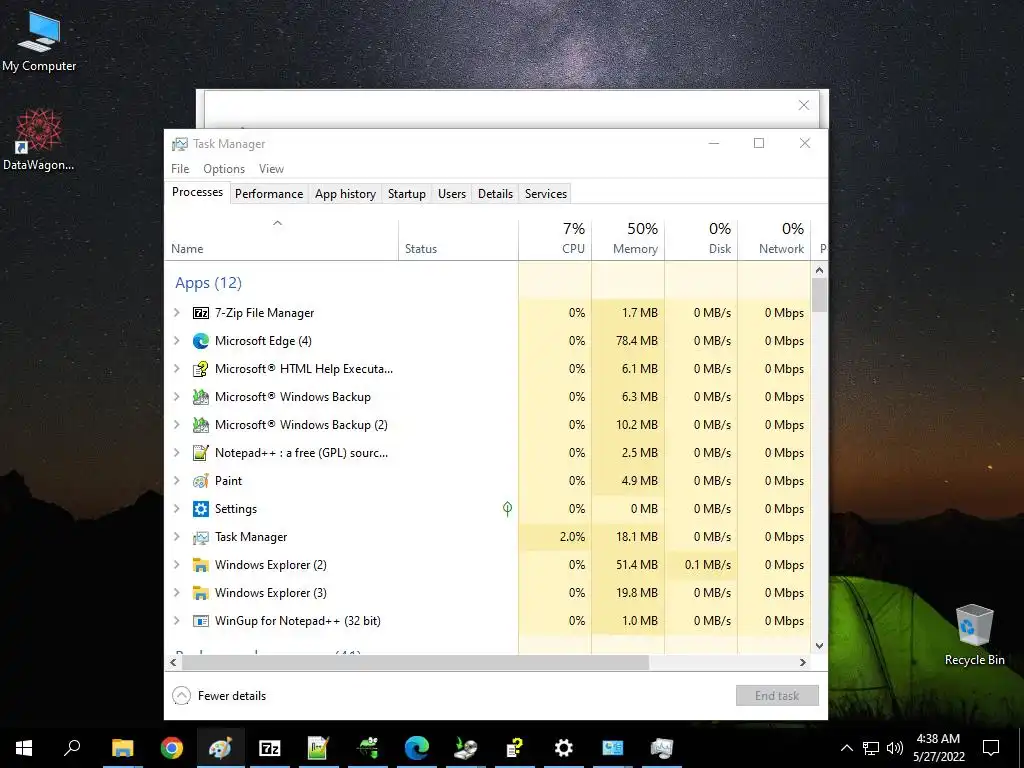Switch to the Performance tab
This screenshot has width=1024, height=768.
click(x=269, y=194)
